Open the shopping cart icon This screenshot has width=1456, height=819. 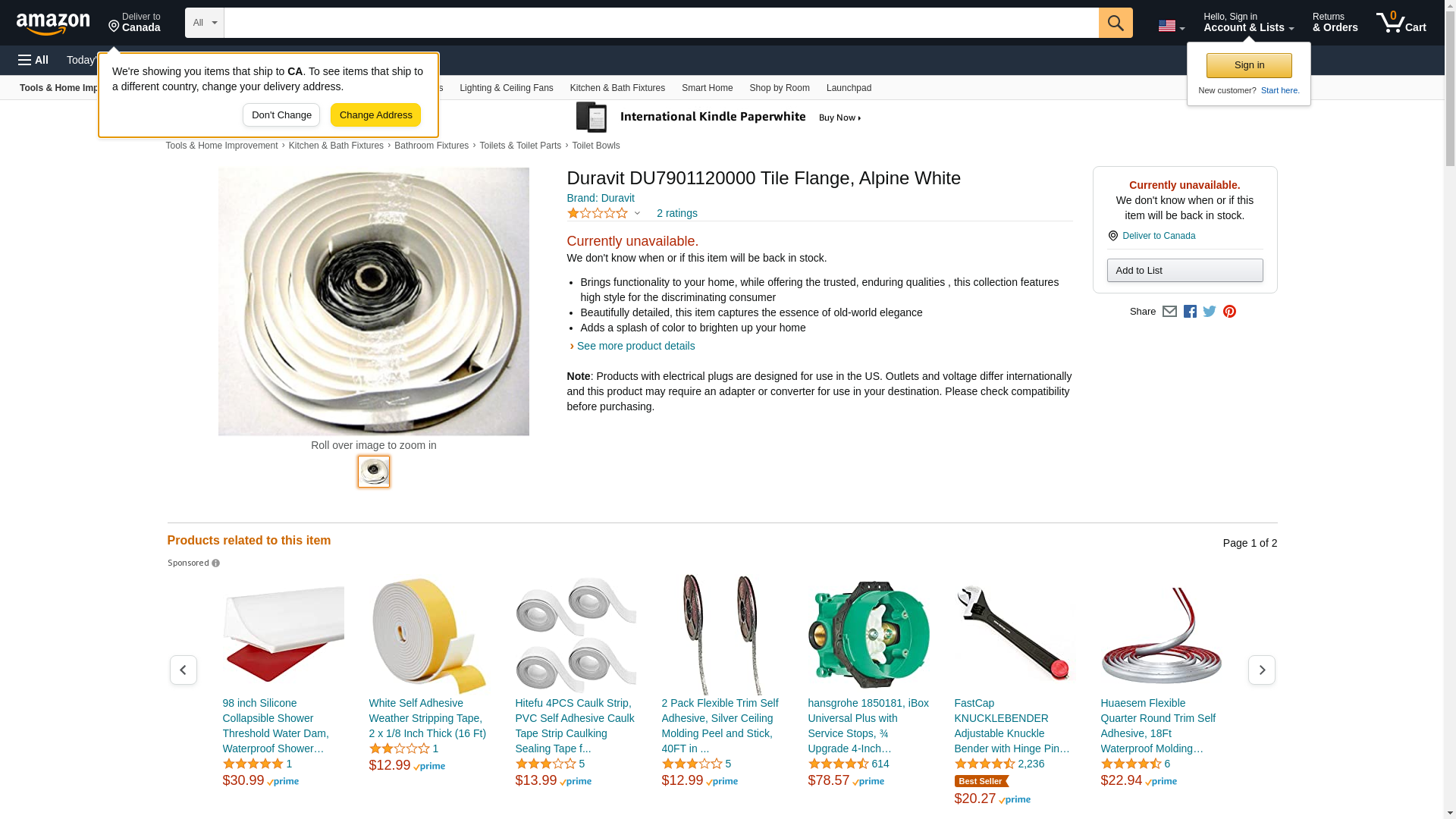click(1401, 23)
